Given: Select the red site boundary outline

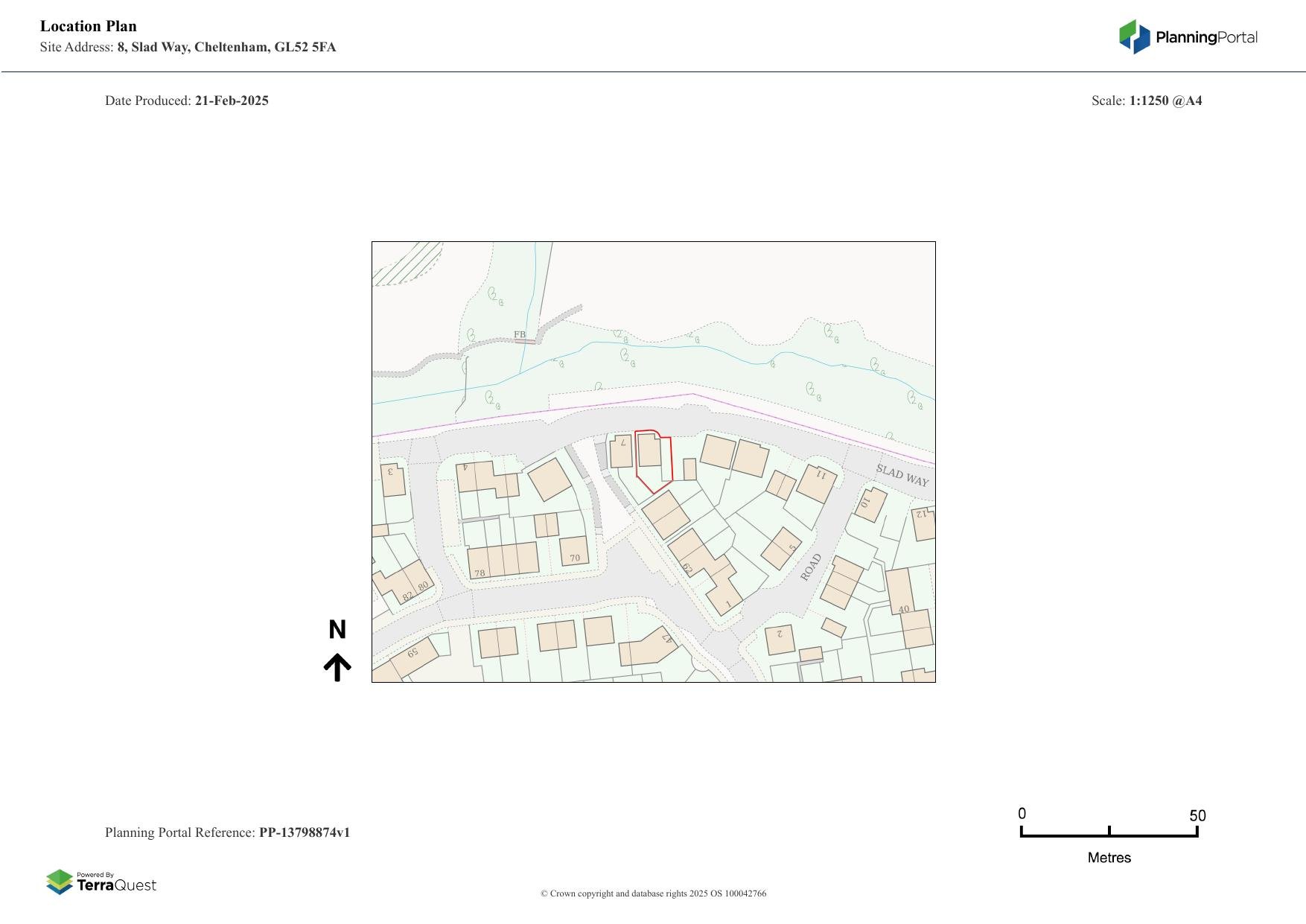Looking at the screenshot, I should 655,458.
